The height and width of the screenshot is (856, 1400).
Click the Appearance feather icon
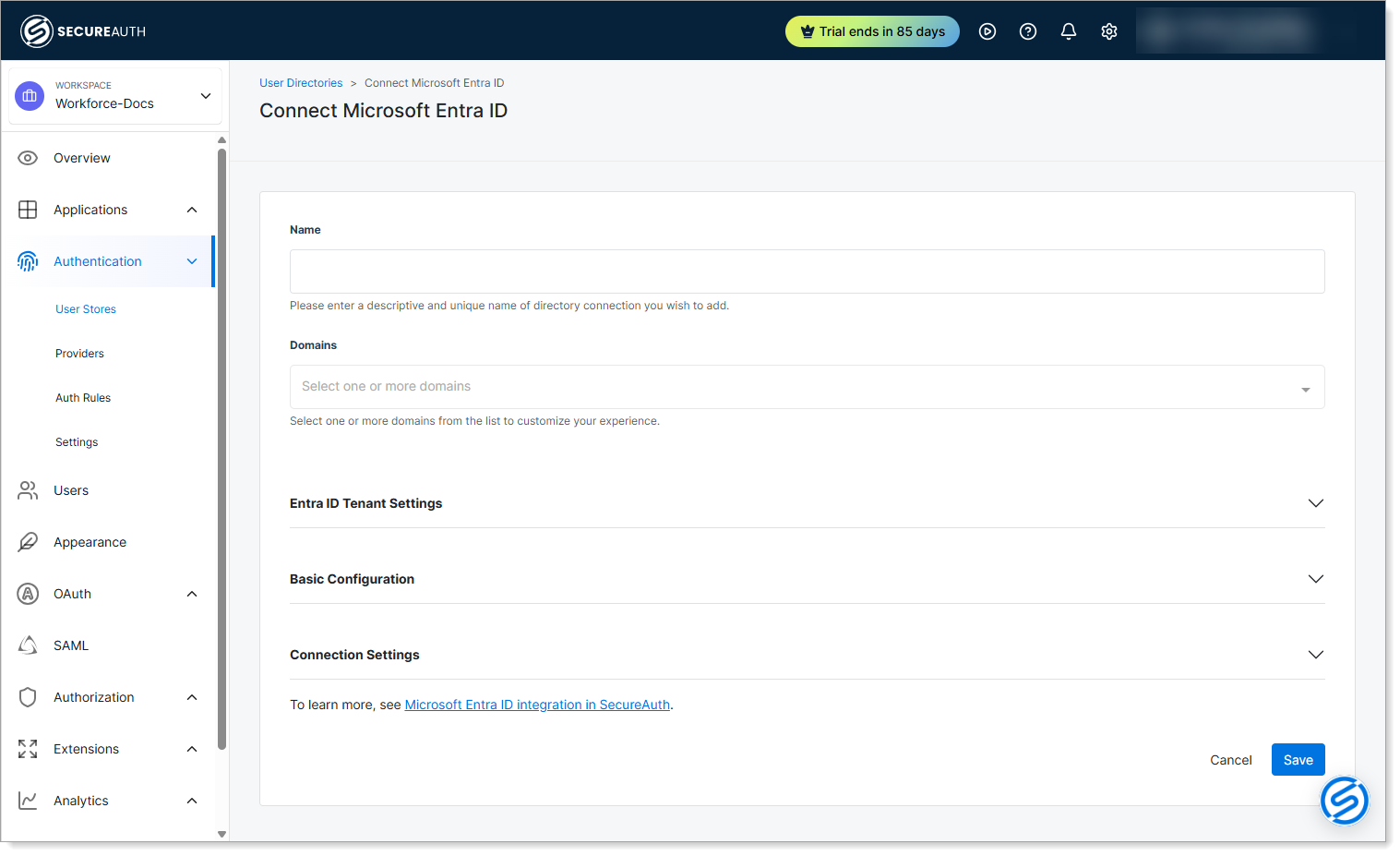(28, 541)
